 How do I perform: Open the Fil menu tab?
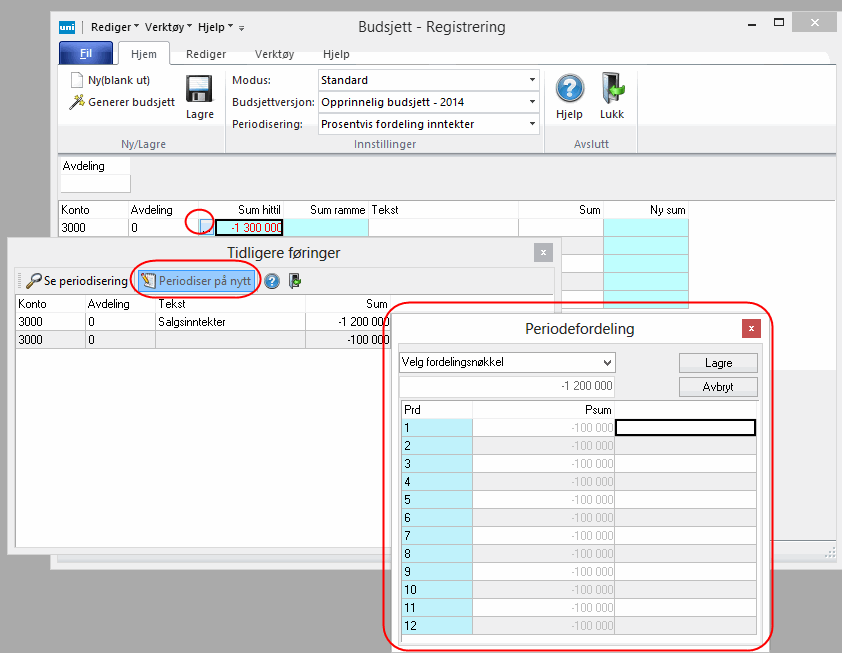[x=85, y=54]
